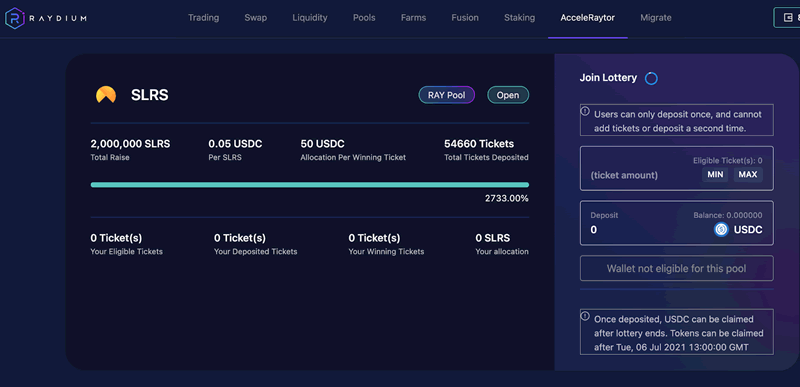Screen dimensions: 800x387
Task: Open the Swap tab
Action: 256,18
